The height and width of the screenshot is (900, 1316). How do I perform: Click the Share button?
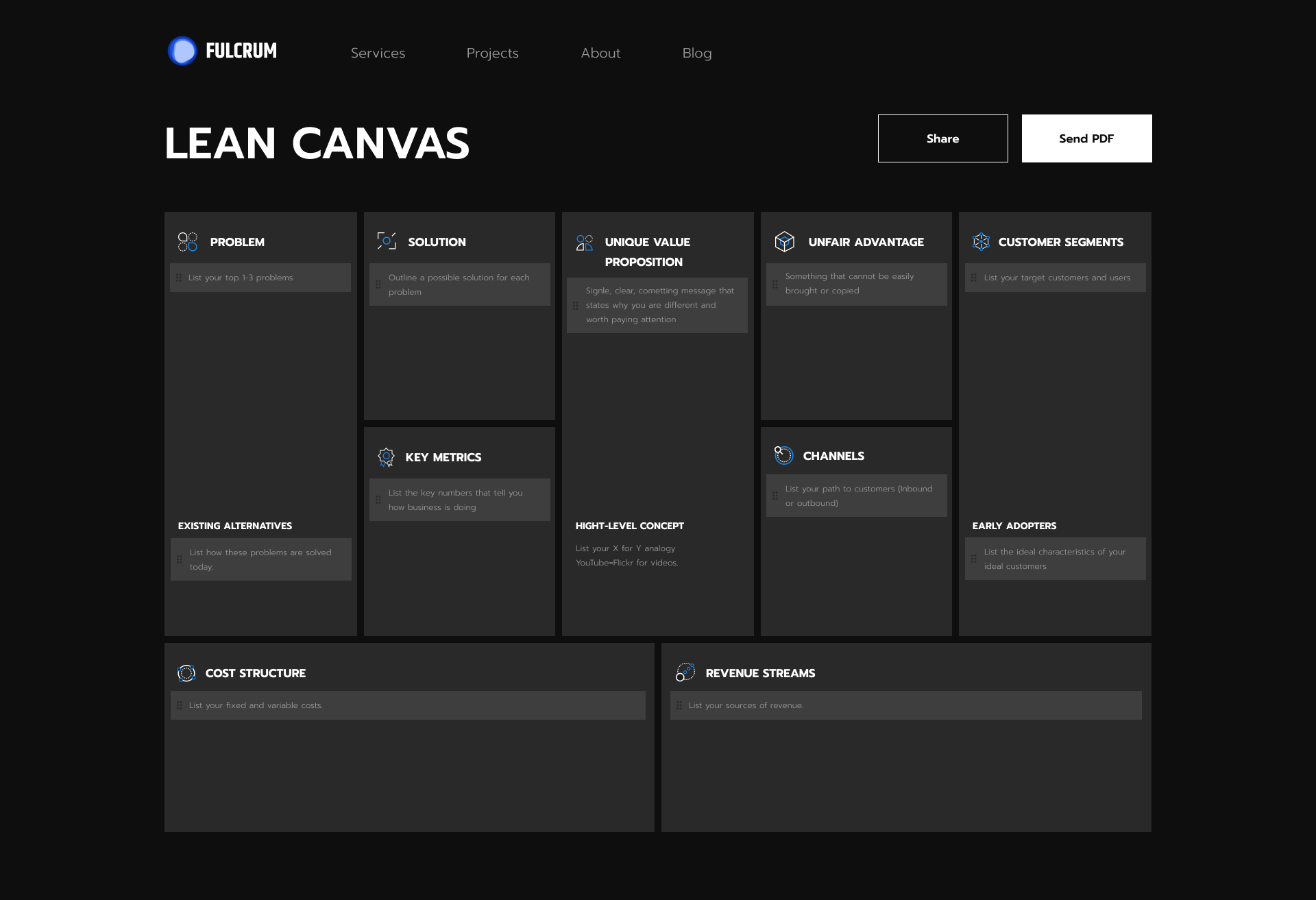point(942,138)
